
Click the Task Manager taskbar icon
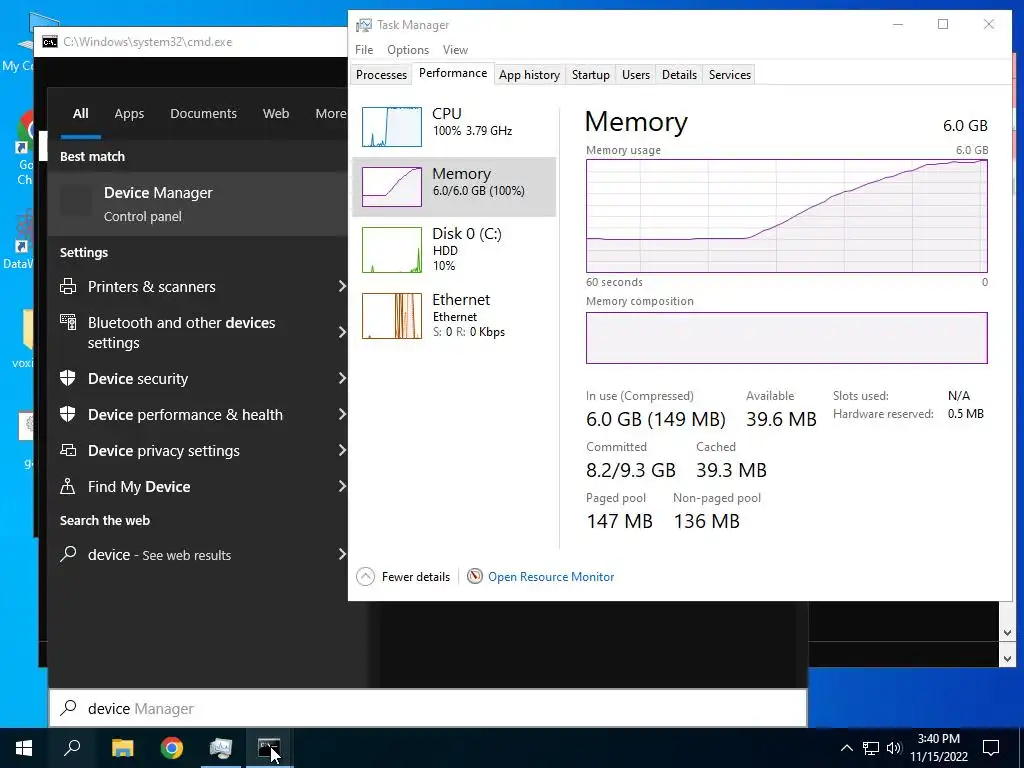221,748
